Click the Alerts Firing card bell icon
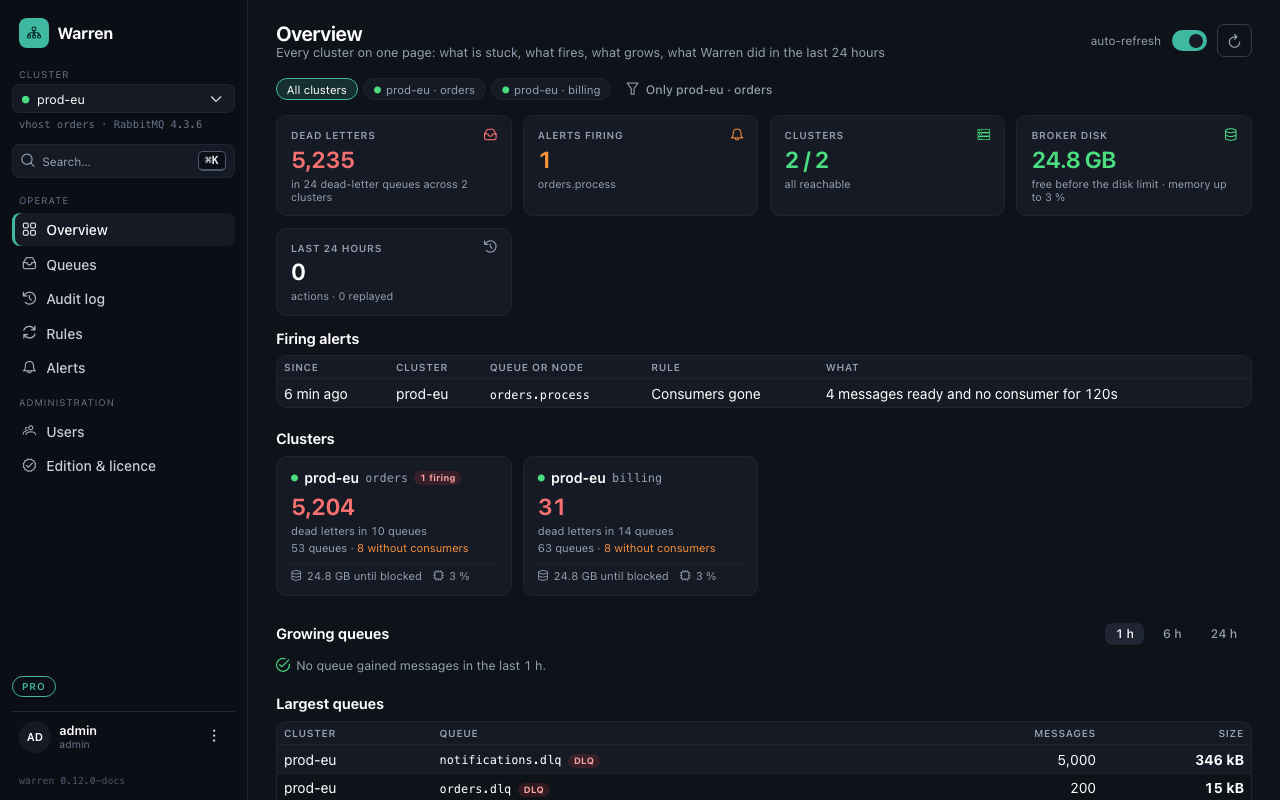 (737, 134)
